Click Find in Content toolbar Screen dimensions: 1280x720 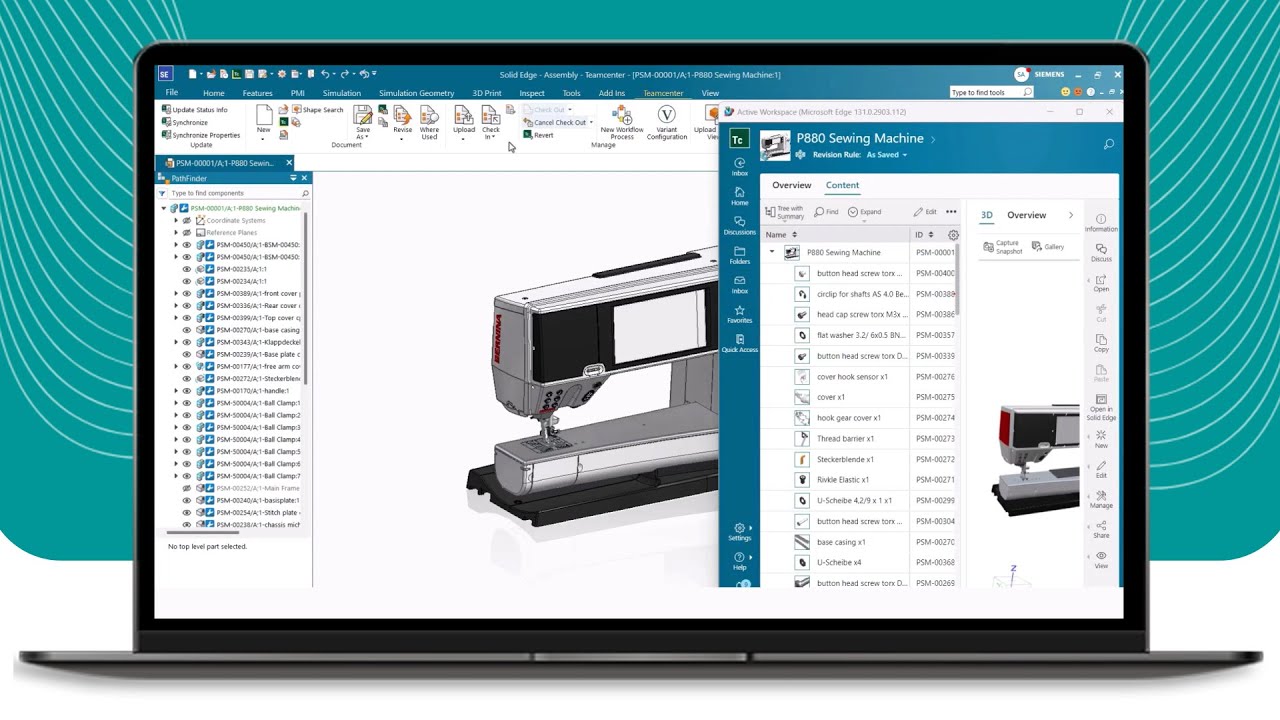tap(826, 212)
